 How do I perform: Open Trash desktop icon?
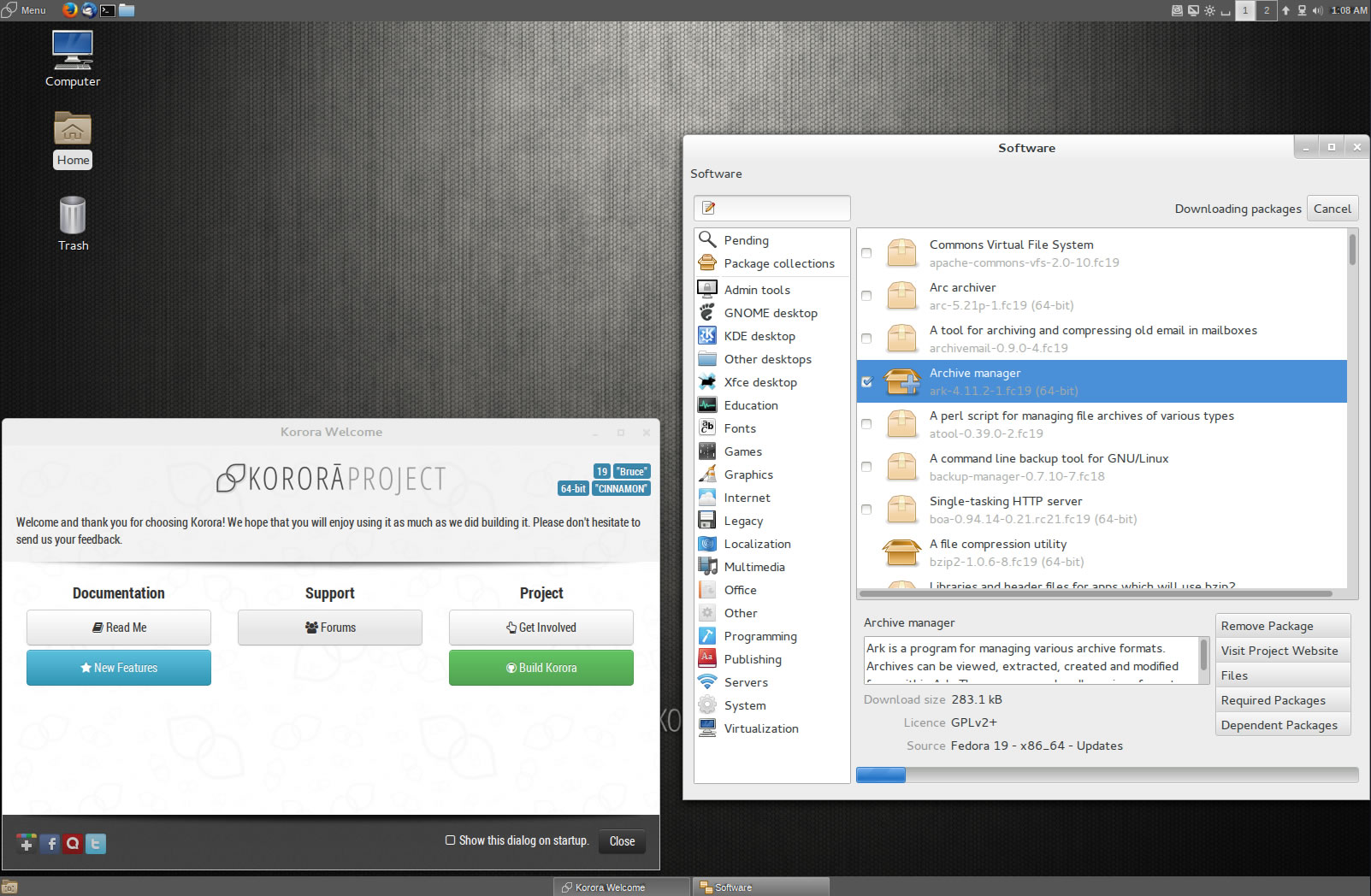click(73, 223)
